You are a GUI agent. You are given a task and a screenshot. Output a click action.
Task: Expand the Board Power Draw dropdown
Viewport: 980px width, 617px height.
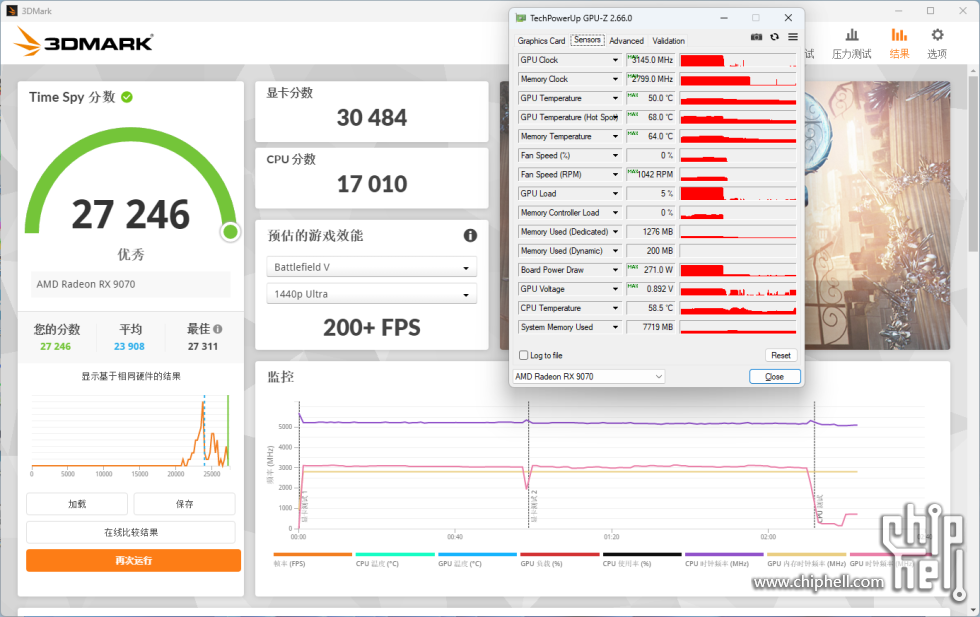(615, 270)
